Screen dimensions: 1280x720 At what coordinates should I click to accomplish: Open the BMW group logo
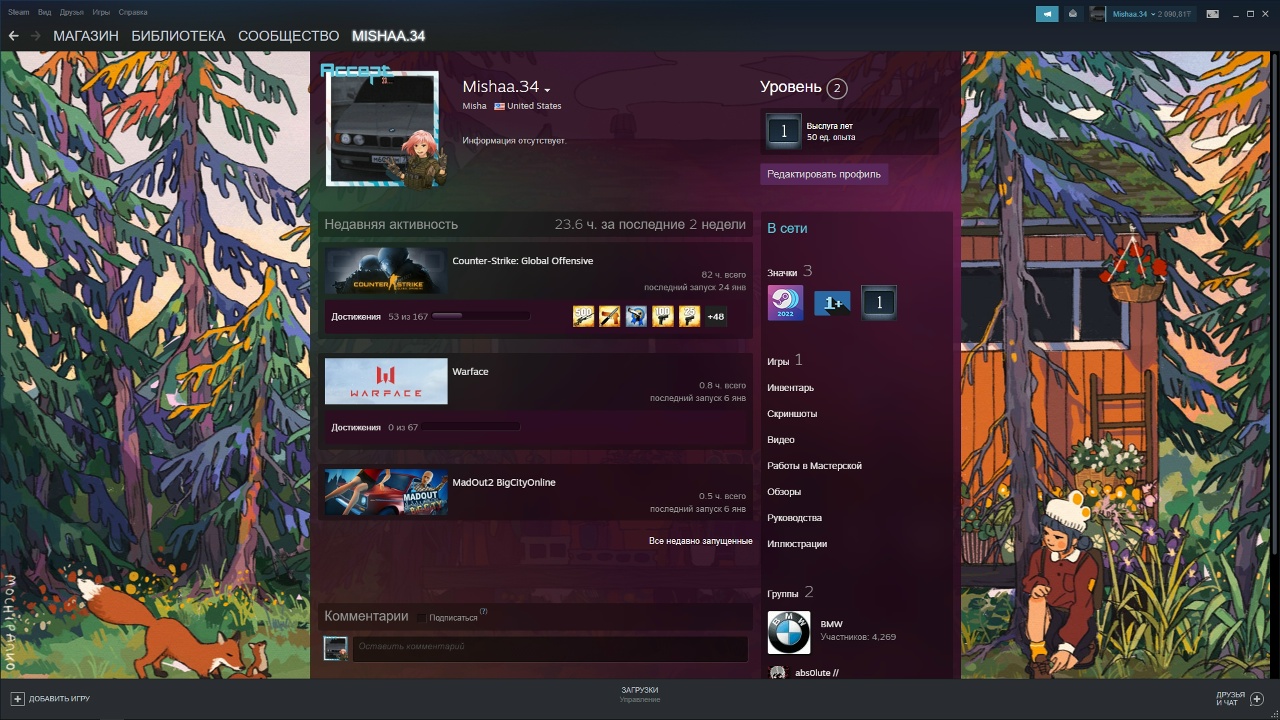[x=789, y=632]
